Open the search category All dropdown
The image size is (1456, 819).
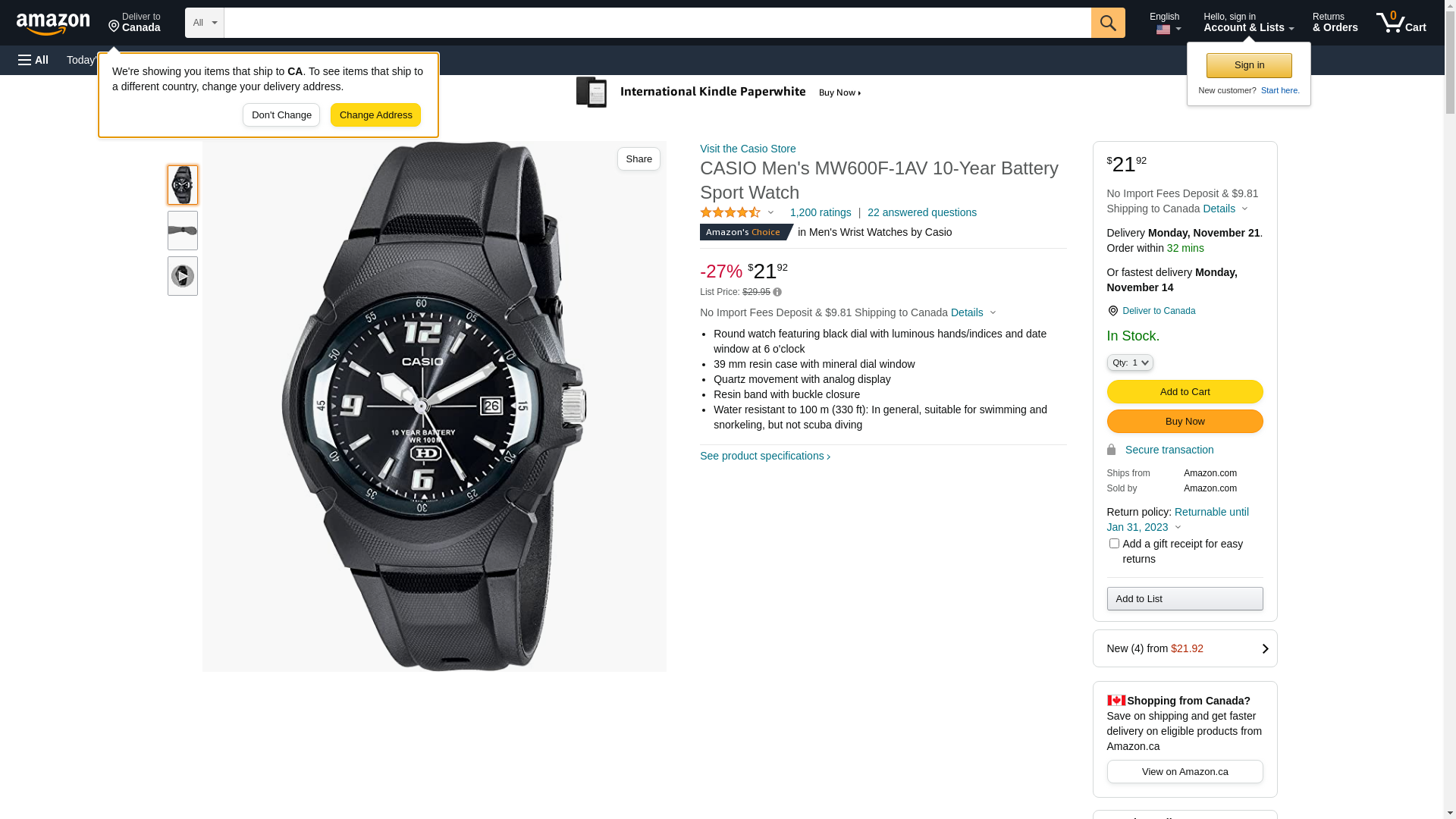204,23
